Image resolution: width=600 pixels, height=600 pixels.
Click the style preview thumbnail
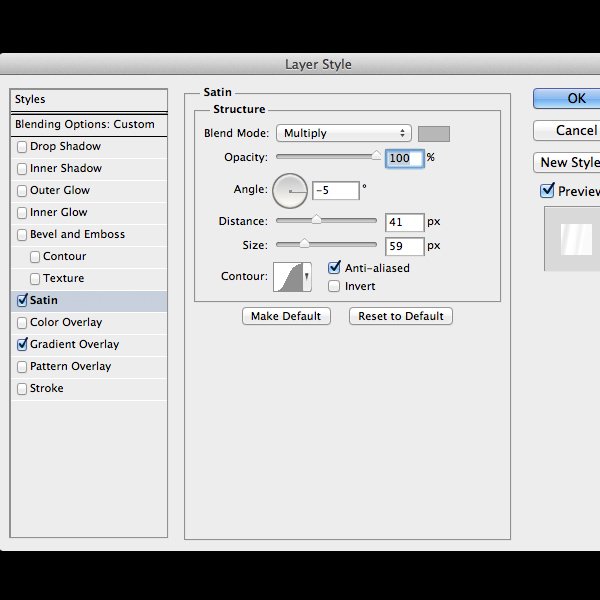(x=576, y=240)
